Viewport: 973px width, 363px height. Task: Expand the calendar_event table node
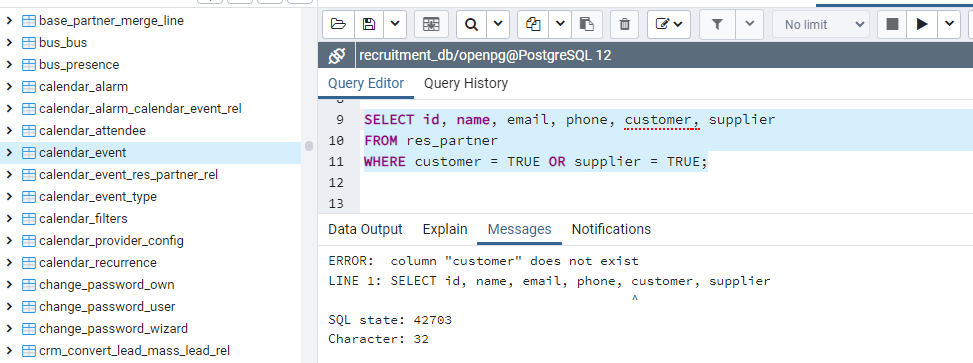(9, 153)
